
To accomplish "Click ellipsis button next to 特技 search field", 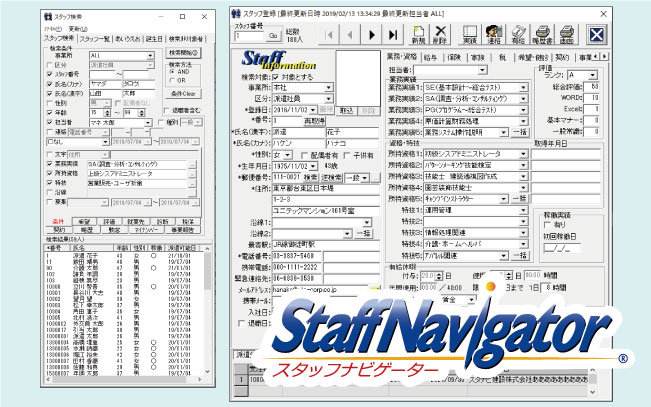I will [192, 183].
